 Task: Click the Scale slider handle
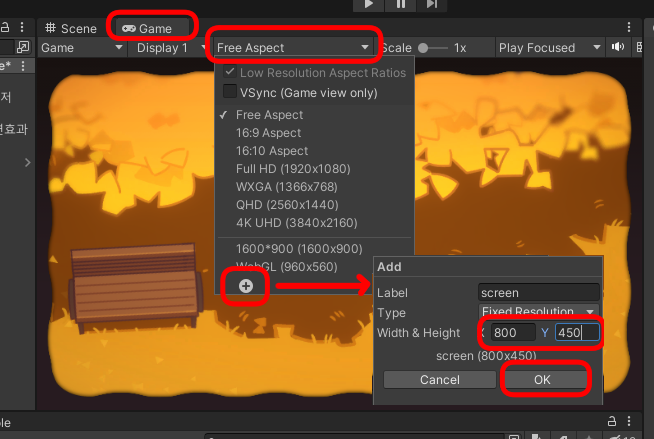pyautogui.click(x=423, y=48)
